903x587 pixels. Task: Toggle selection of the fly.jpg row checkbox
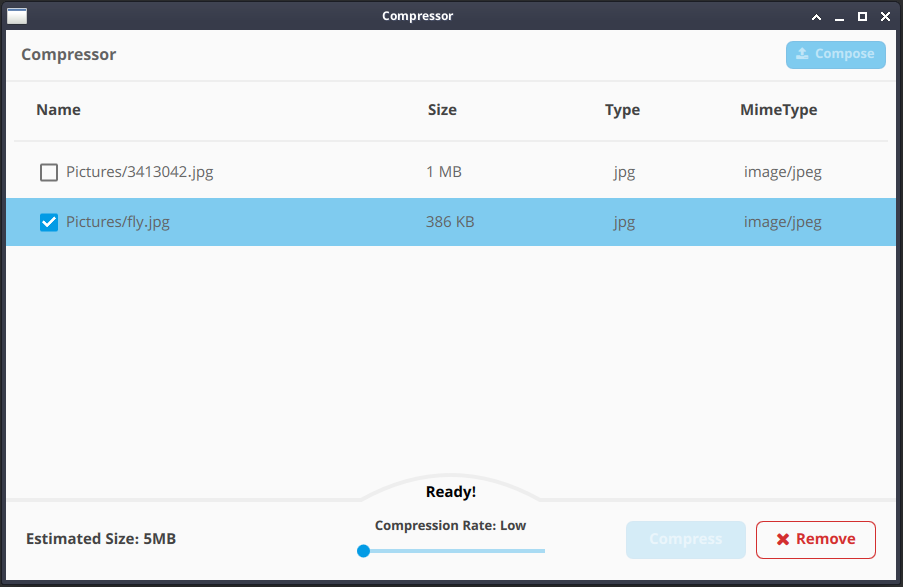click(48, 221)
